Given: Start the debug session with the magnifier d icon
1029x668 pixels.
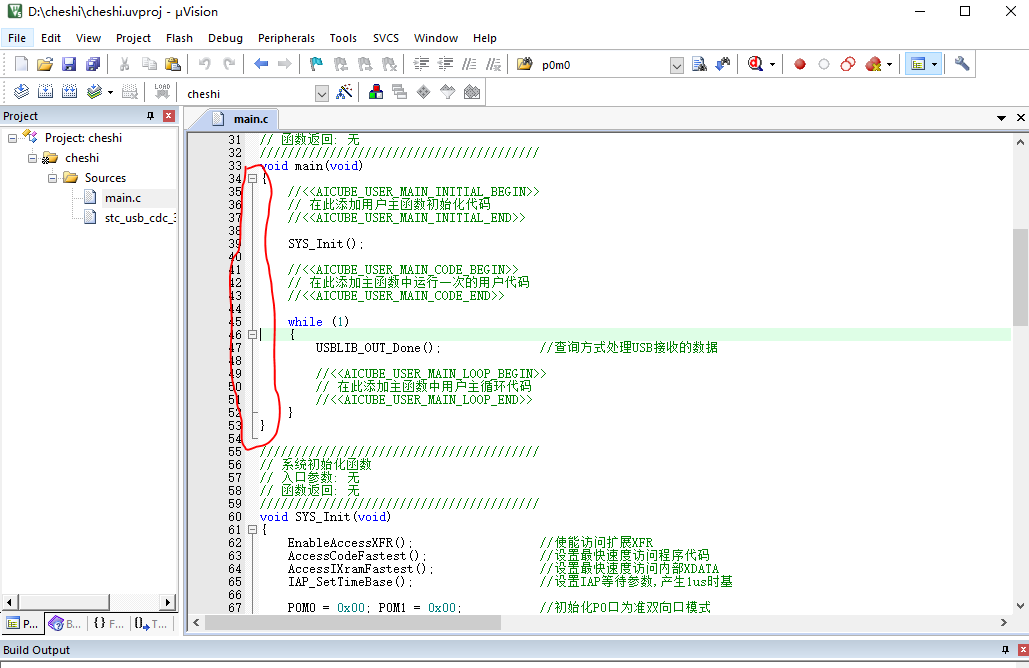Looking at the screenshot, I should (x=755, y=64).
